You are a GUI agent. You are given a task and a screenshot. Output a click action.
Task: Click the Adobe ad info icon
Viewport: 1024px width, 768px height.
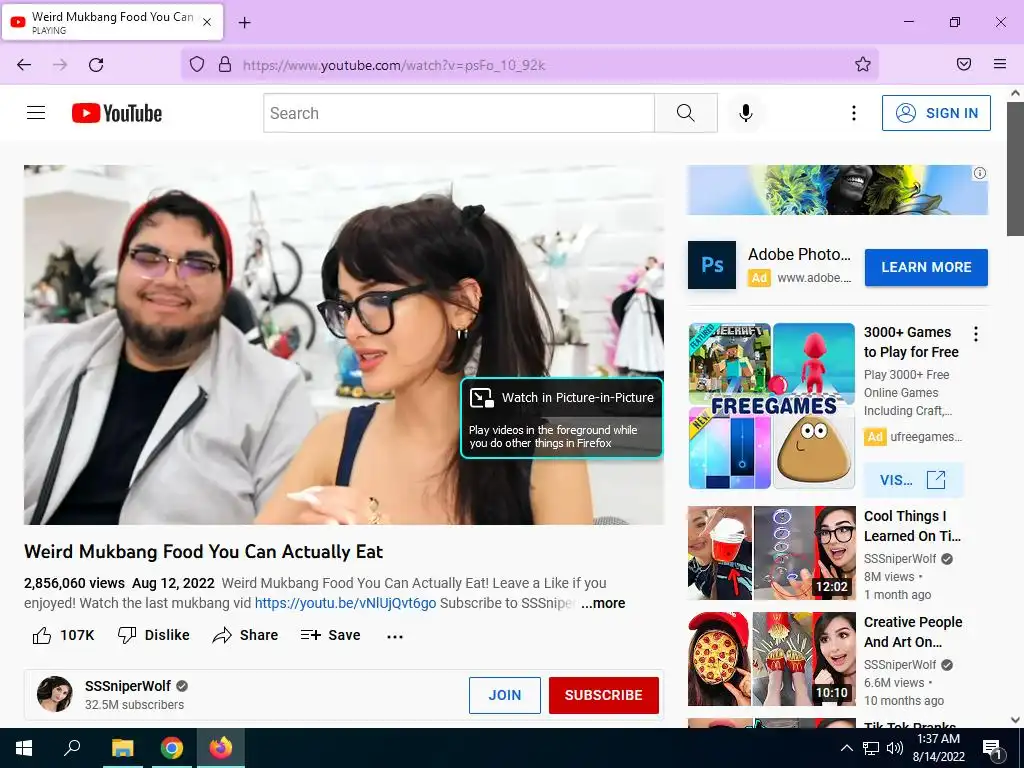tap(980, 173)
